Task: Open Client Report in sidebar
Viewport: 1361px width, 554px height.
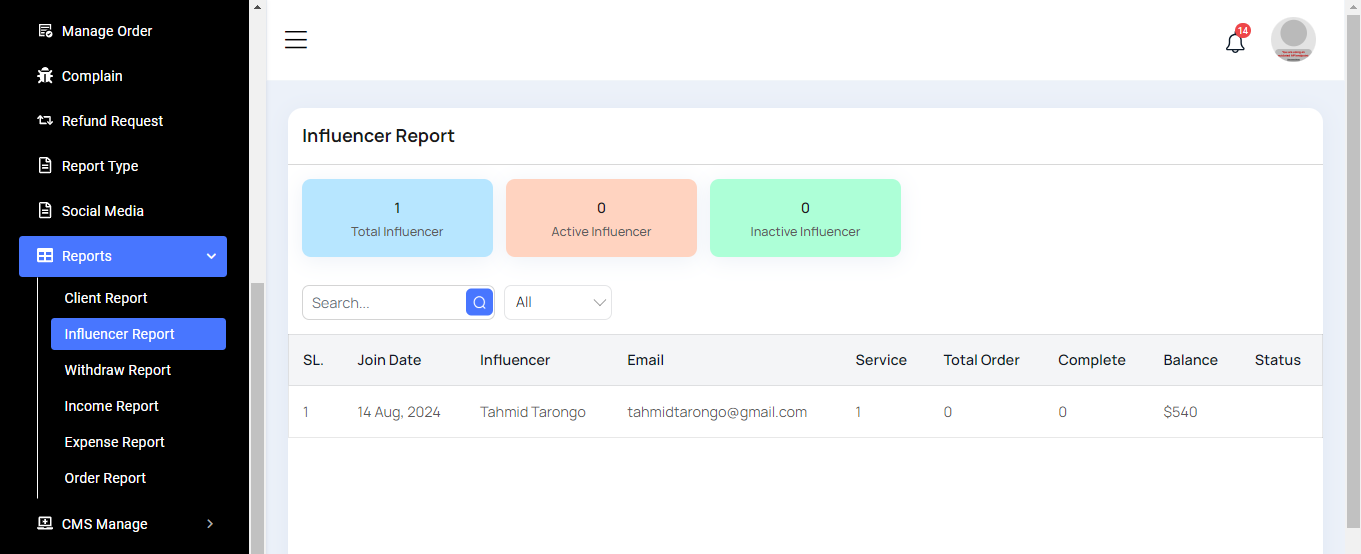Action: (x=106, y=298)
